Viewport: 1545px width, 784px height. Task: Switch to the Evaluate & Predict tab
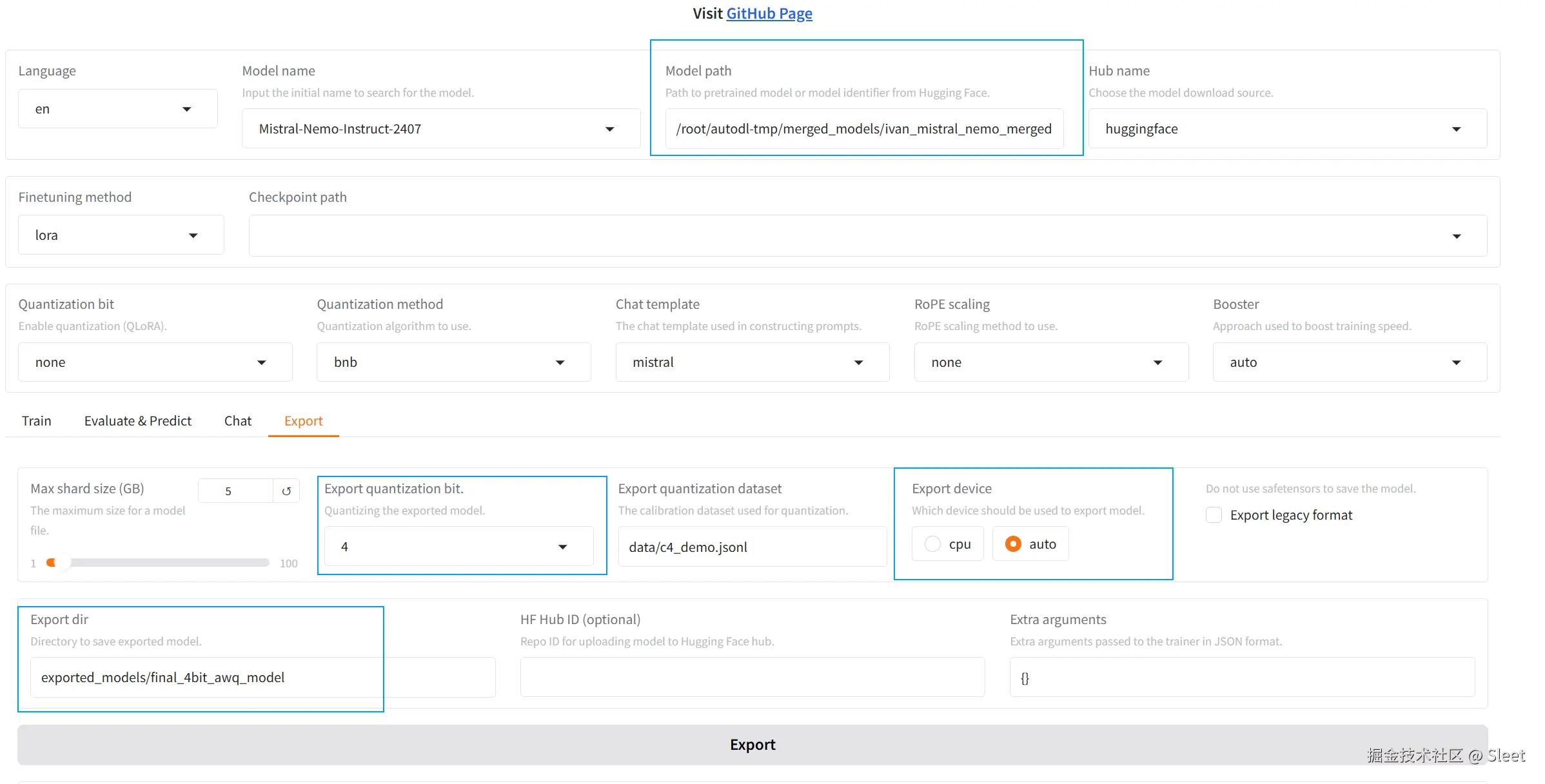[x=137, y=421]
